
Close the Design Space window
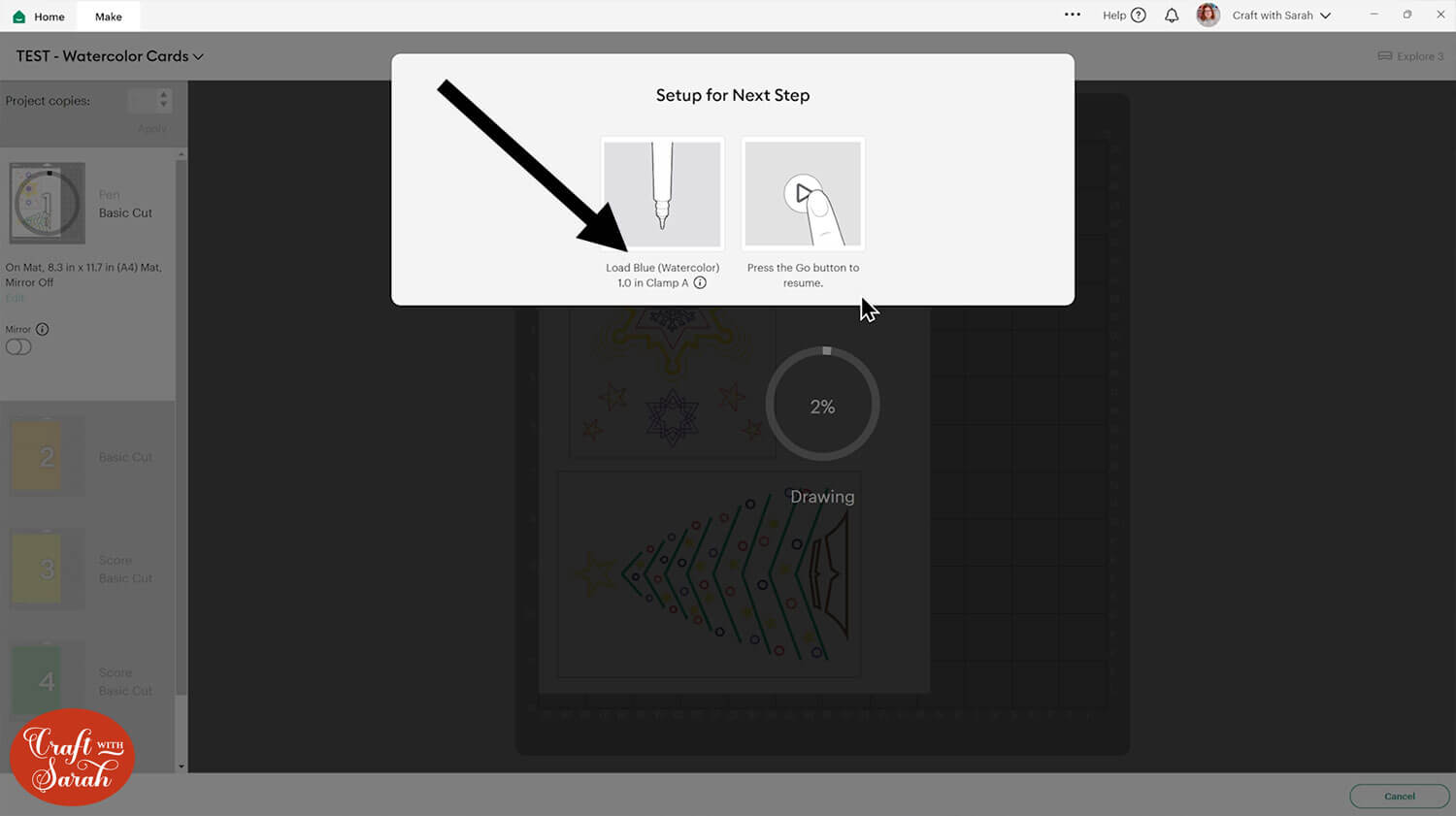[x=1440, y=15]
